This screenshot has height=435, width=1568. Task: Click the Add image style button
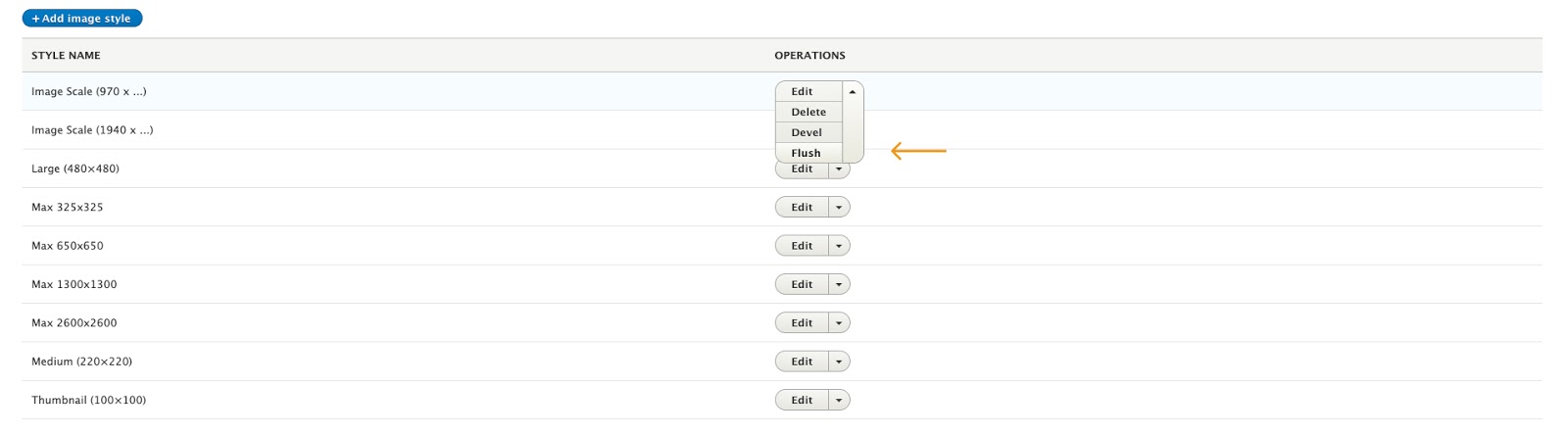(x=82, y=19)
